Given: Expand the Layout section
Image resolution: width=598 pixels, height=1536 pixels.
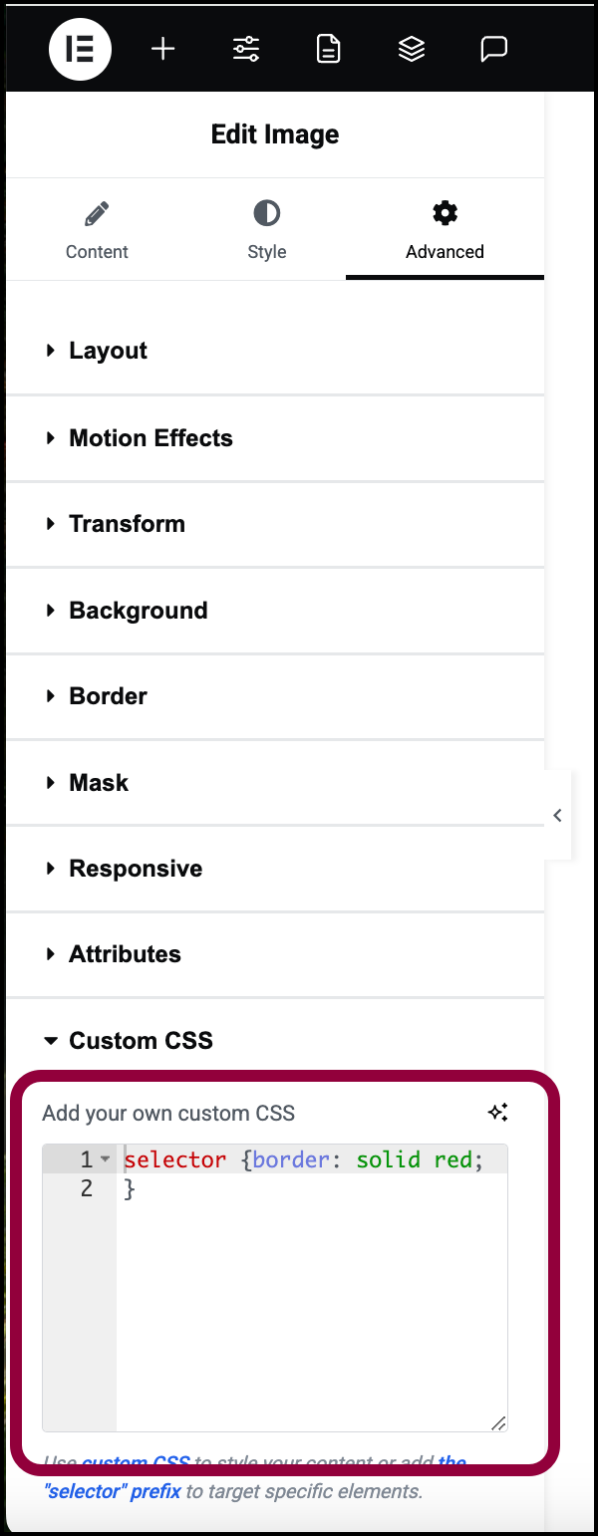Looking at the screenshot, I should point(107,350).
